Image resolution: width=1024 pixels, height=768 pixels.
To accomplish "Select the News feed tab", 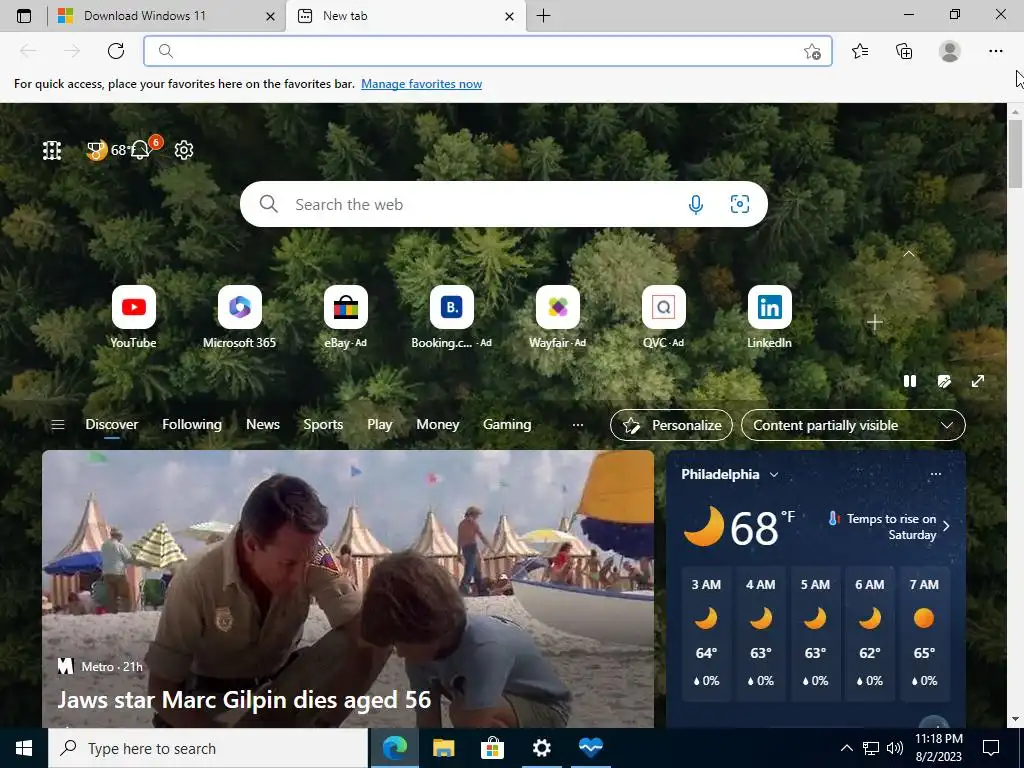I will pyautogui.click(x=263, y=424).
